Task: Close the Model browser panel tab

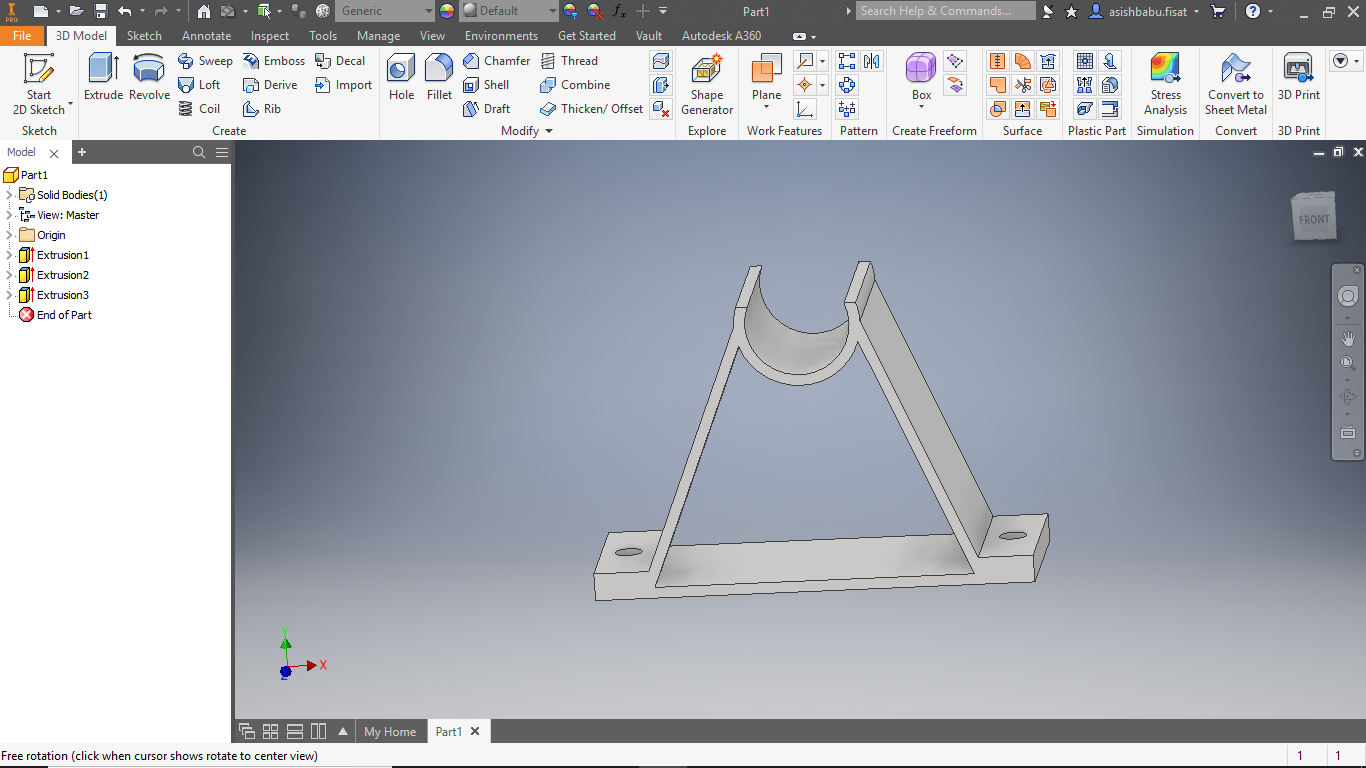Action: (54, 153)
